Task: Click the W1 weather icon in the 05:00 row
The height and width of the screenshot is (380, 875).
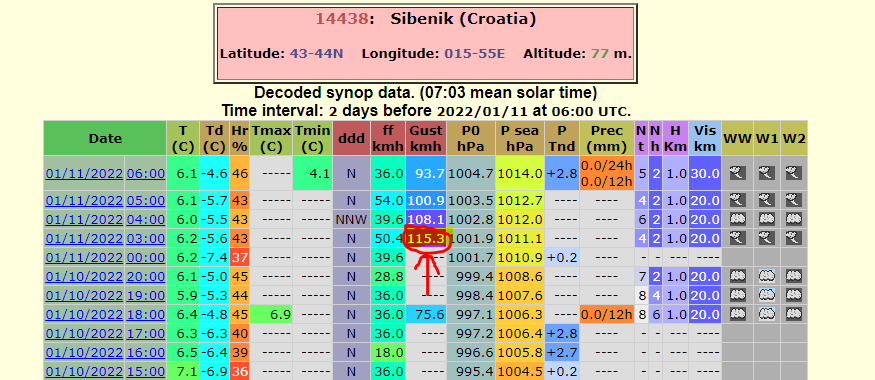Action: click(767, 200)
